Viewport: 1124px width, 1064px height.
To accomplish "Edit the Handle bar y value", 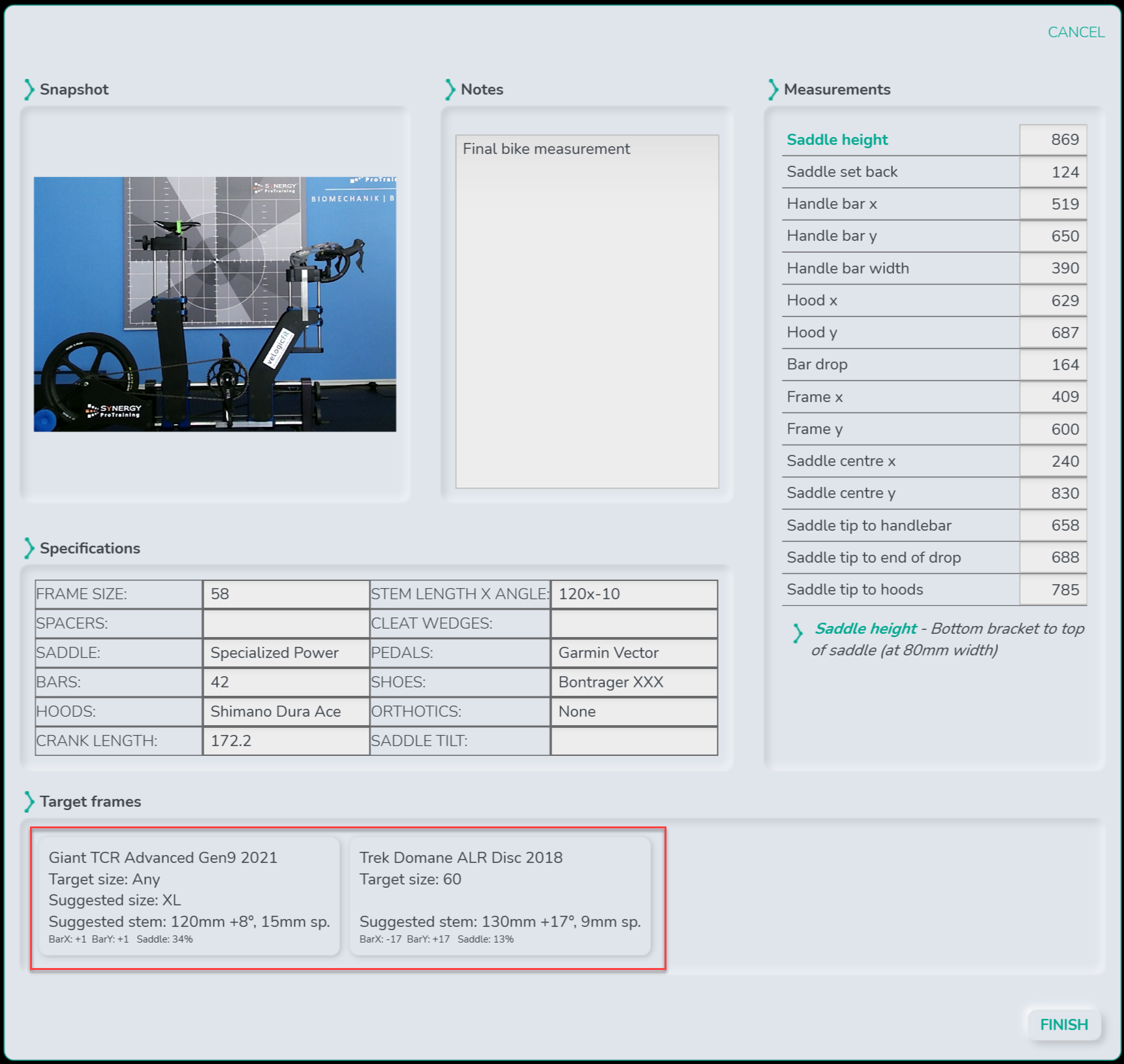I will [1053, 236].
